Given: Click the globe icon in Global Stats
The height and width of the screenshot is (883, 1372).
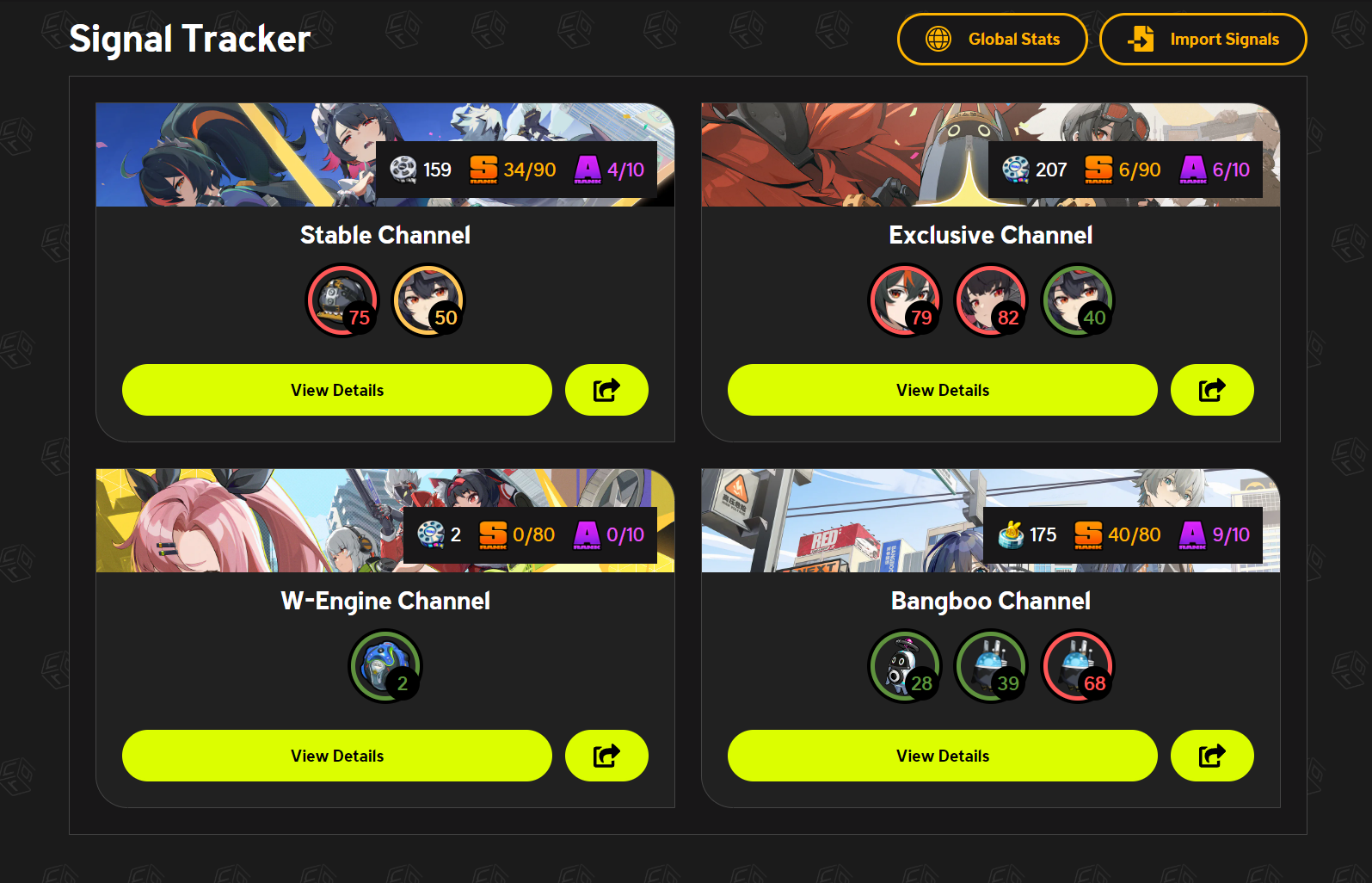Looking at the screenshot, I should [x=938, y=39].
